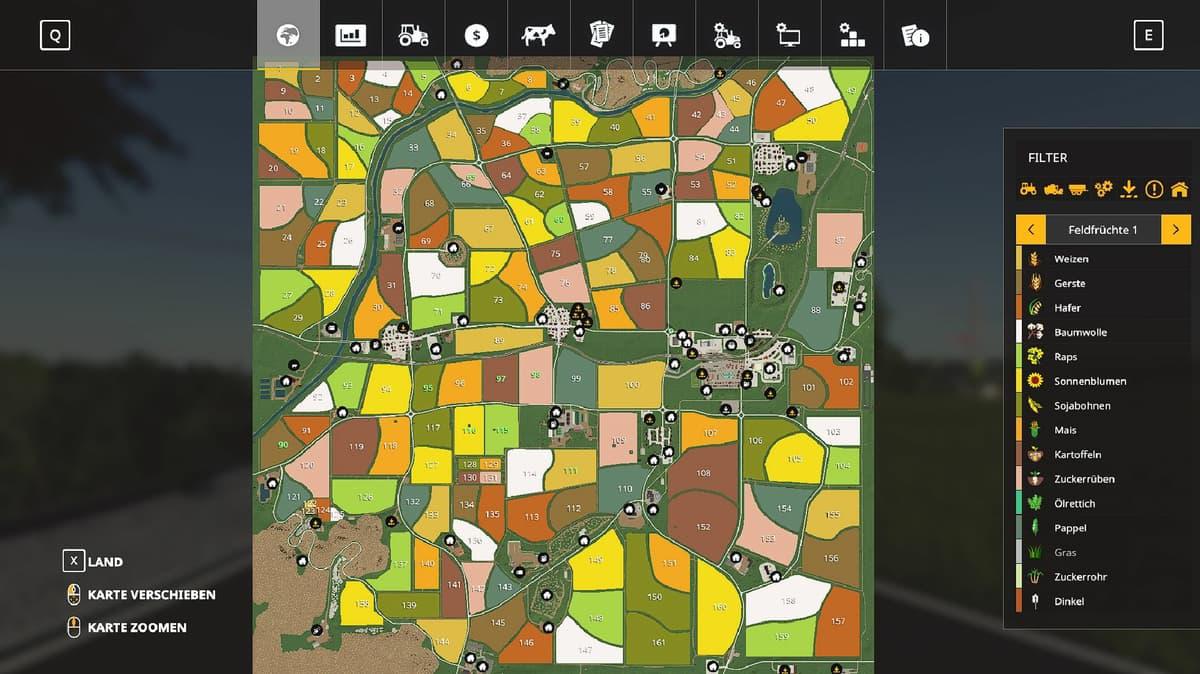The width and height of the screenshot is (1200, 674).
Task: Open the contracts documents tab
Action: (601, 36)
